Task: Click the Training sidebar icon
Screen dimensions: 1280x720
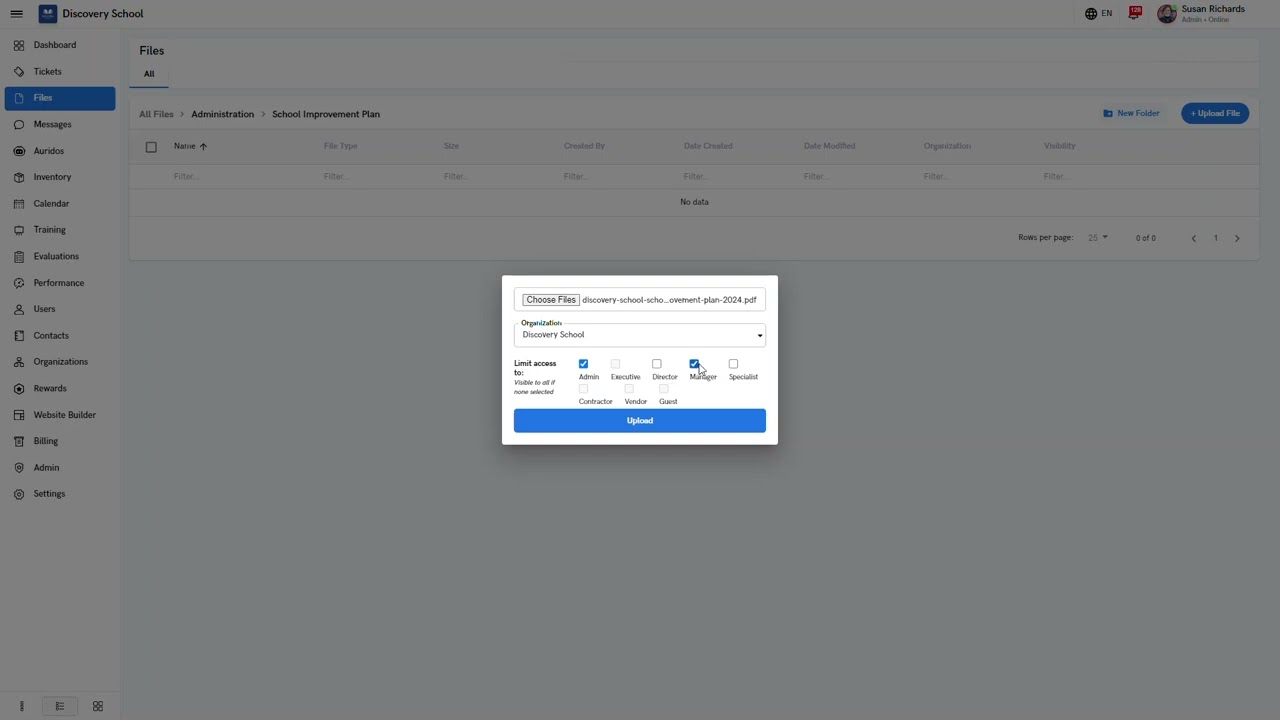Action: pos(19,230)
